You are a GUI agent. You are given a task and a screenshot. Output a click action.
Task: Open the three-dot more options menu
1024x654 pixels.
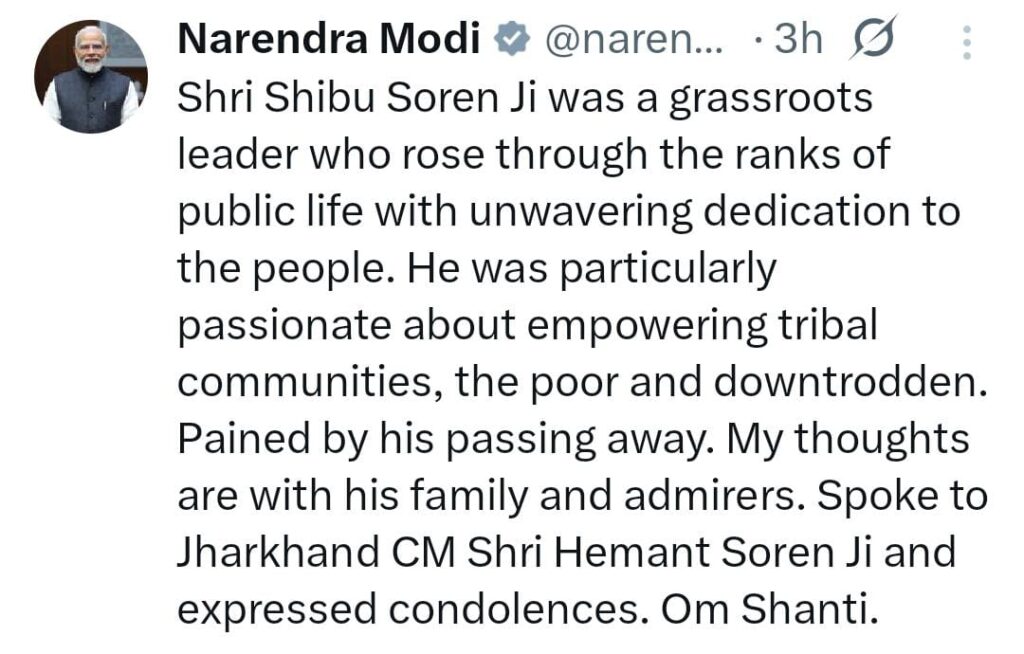click(966, 43)
